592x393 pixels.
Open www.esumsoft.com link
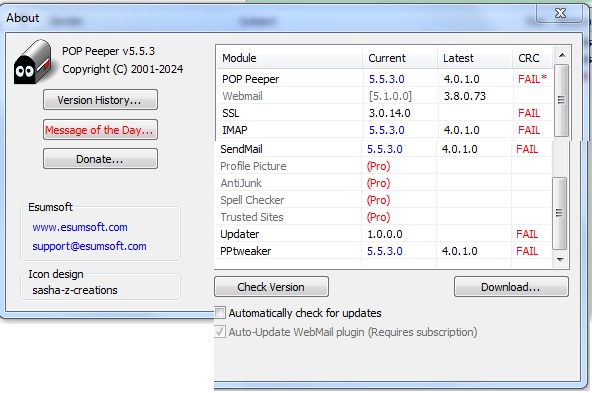80,227
